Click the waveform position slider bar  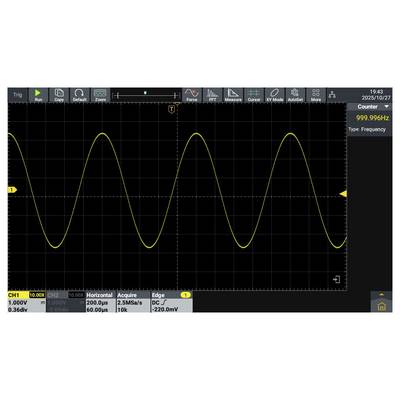click(x=146, y=96)
